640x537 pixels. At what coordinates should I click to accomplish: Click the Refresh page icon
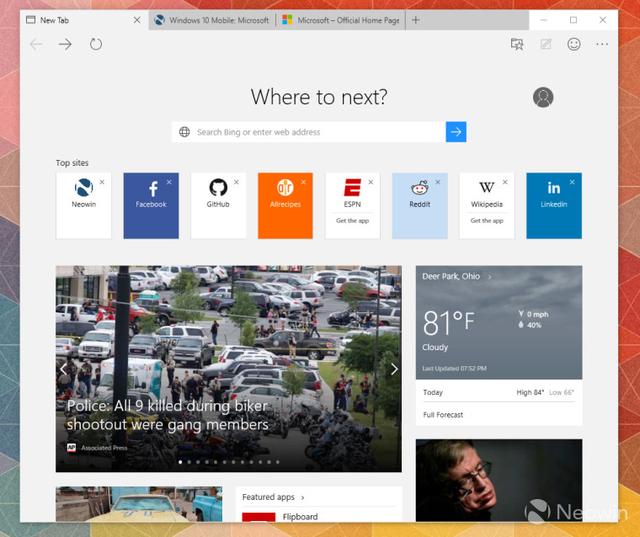(x=96, y=44)
